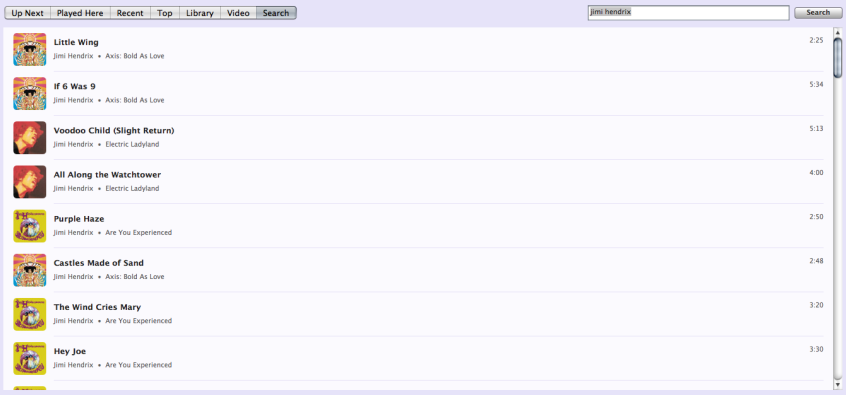
Task: Pick the Purple Haze song title
Action: coord(79,219)
